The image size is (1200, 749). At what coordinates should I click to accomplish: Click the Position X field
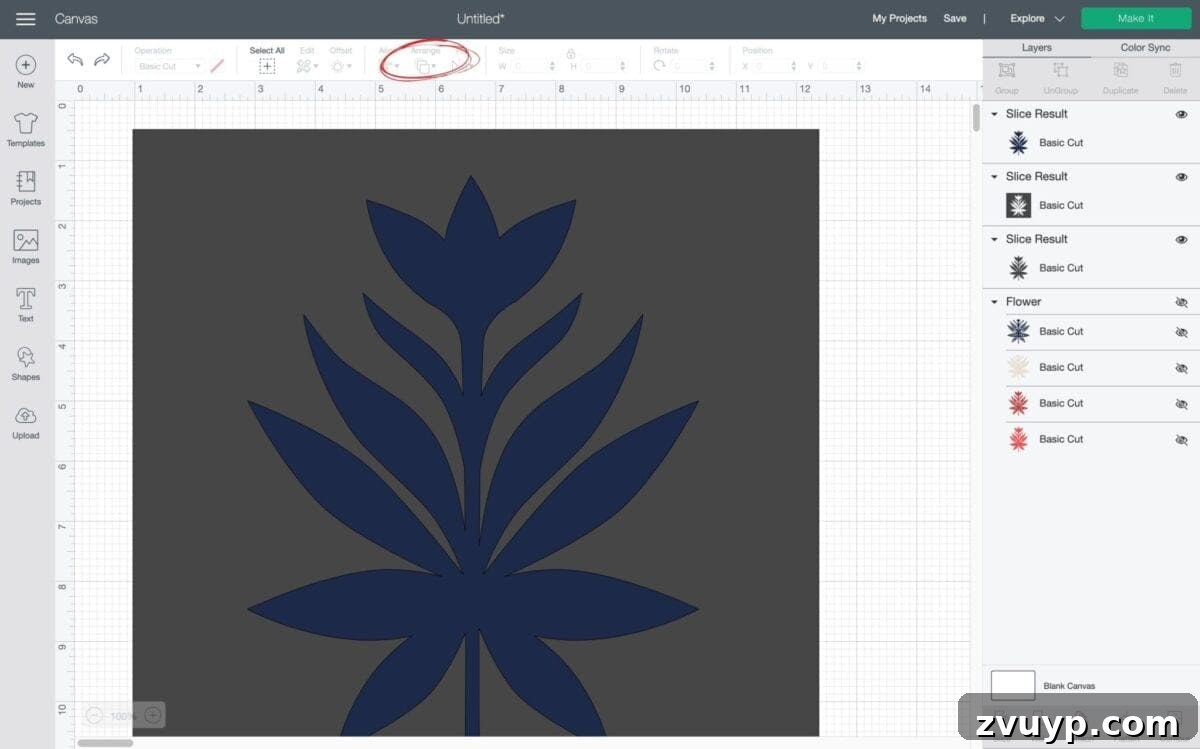click(776, 66)
